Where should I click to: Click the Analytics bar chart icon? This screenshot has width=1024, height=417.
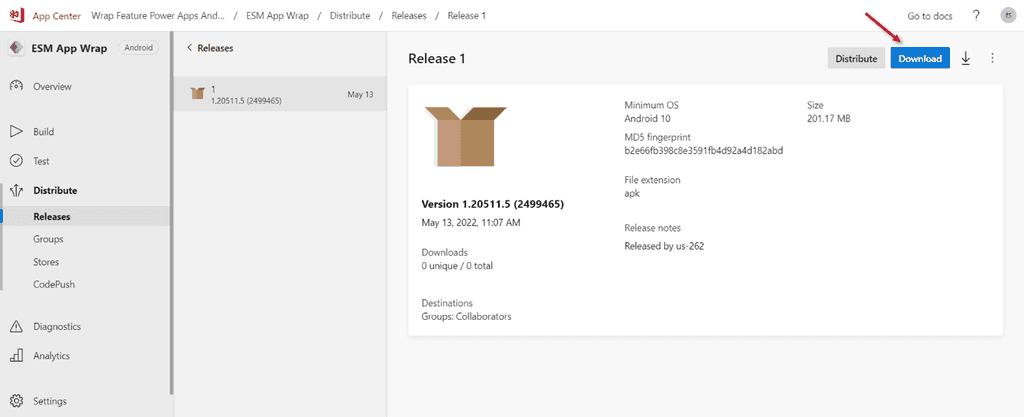point(16,356)
